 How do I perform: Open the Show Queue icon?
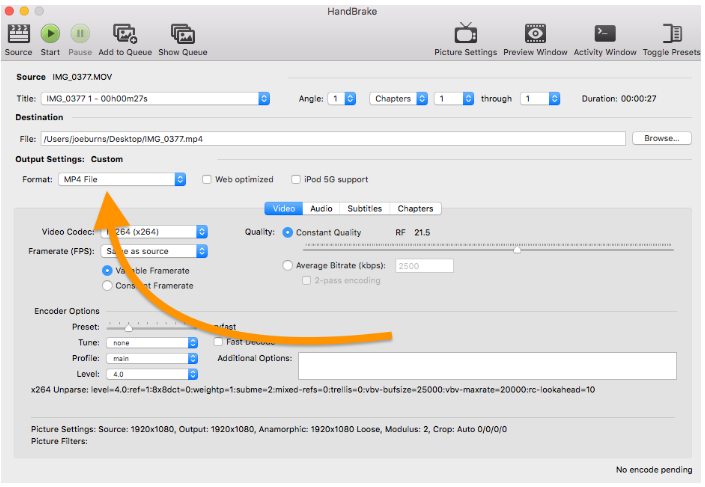(x=183, y=34)
